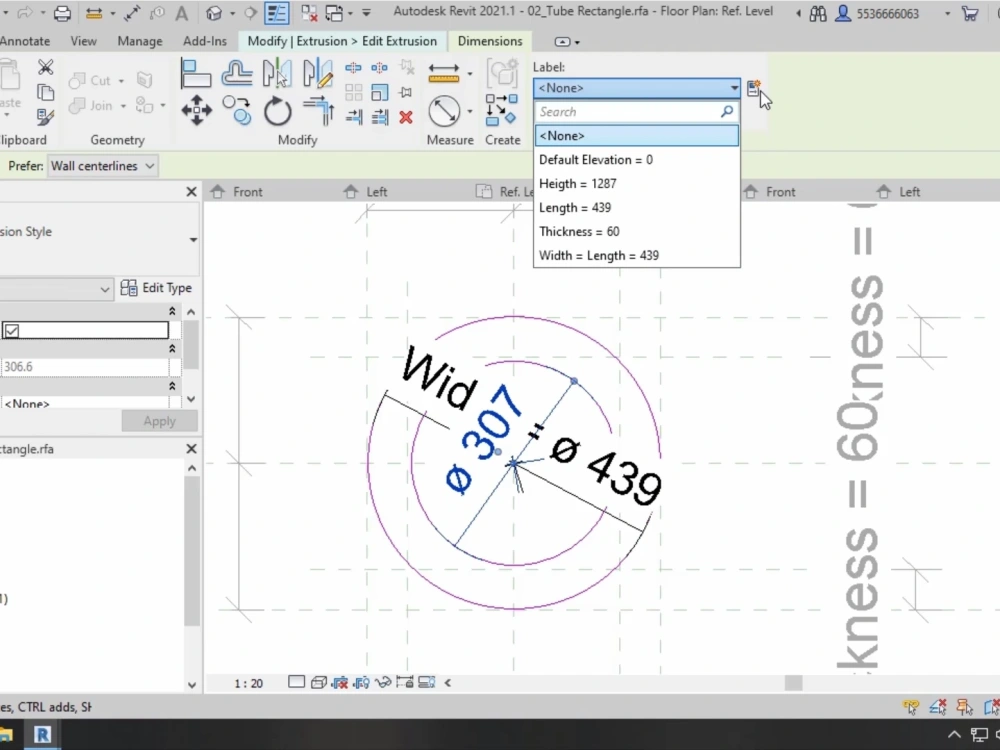The image size is (1000, 750).
Task: Expand the Join geometry dropdown arrow
Action: tap(123, 106)
